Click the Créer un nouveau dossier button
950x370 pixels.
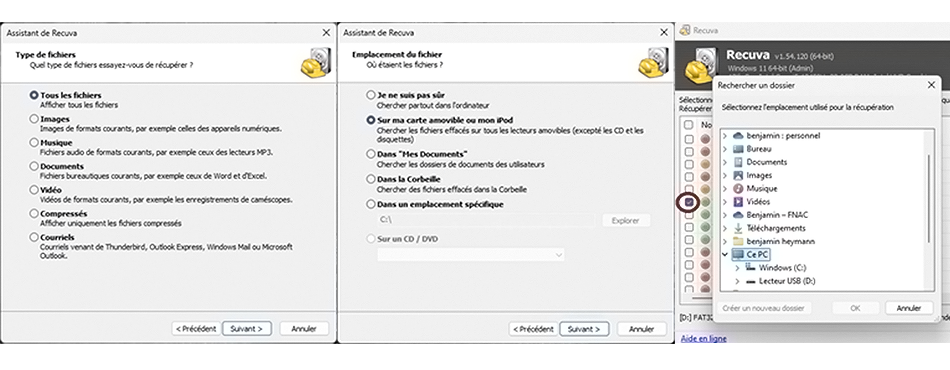(x=763, y=308)
